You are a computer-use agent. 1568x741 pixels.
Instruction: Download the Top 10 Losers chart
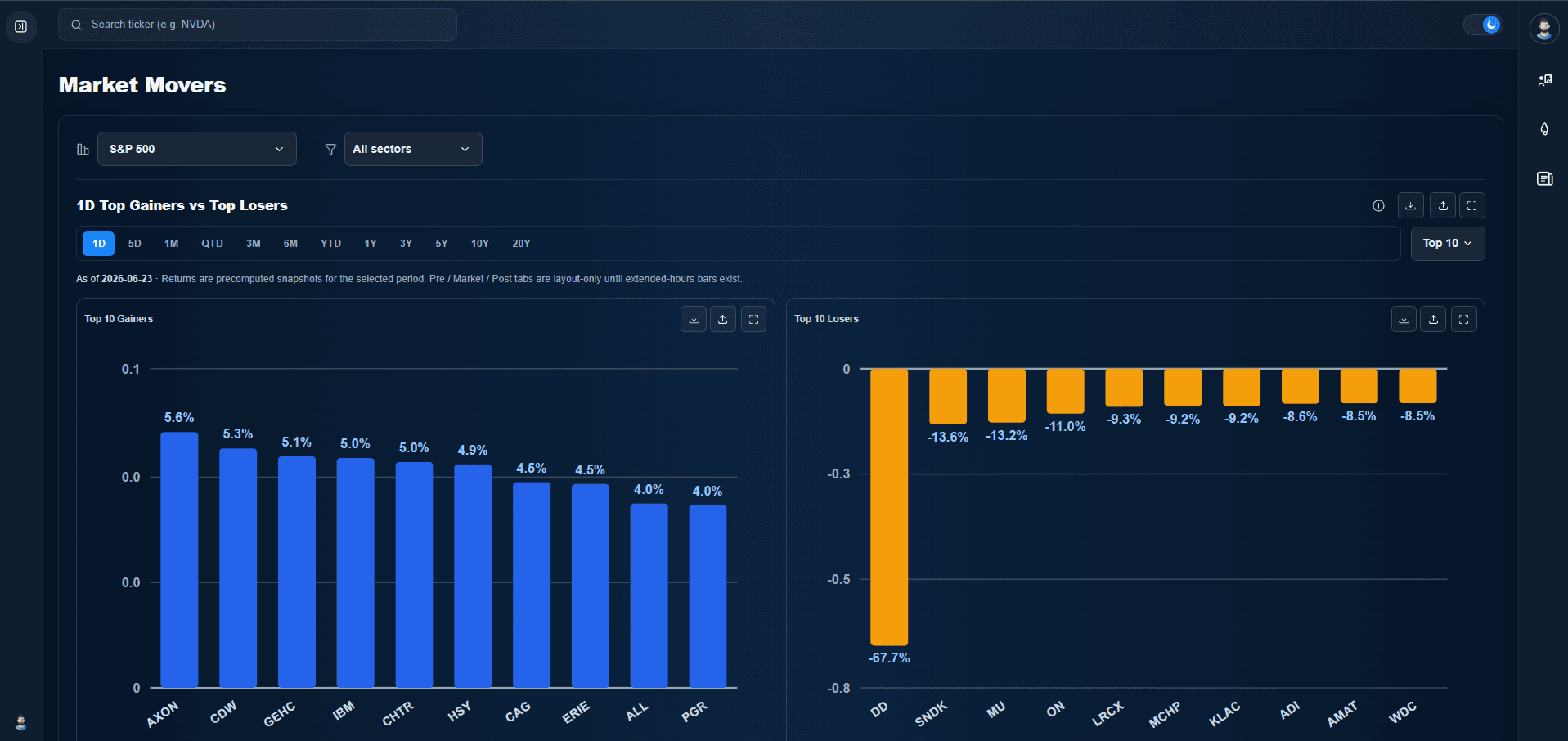point(1404,319)
